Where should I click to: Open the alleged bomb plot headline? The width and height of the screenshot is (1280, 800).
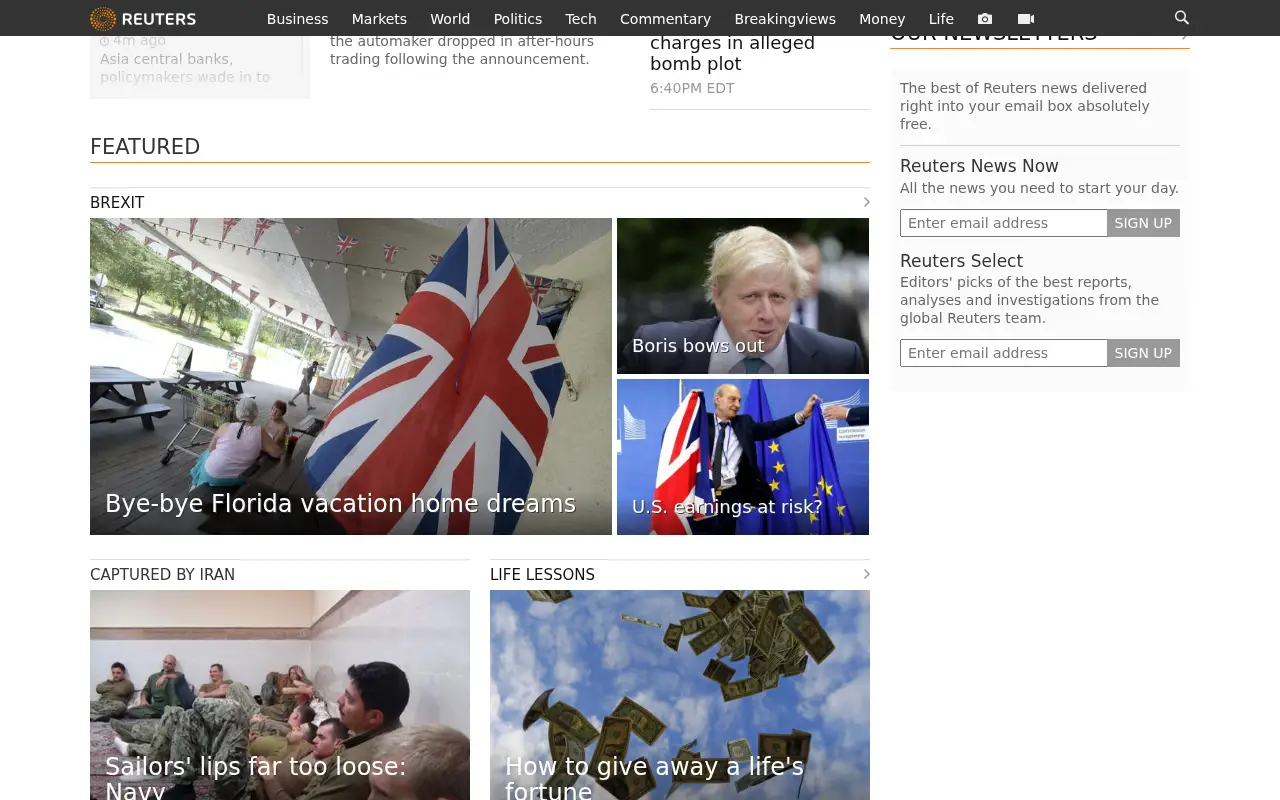732,54
